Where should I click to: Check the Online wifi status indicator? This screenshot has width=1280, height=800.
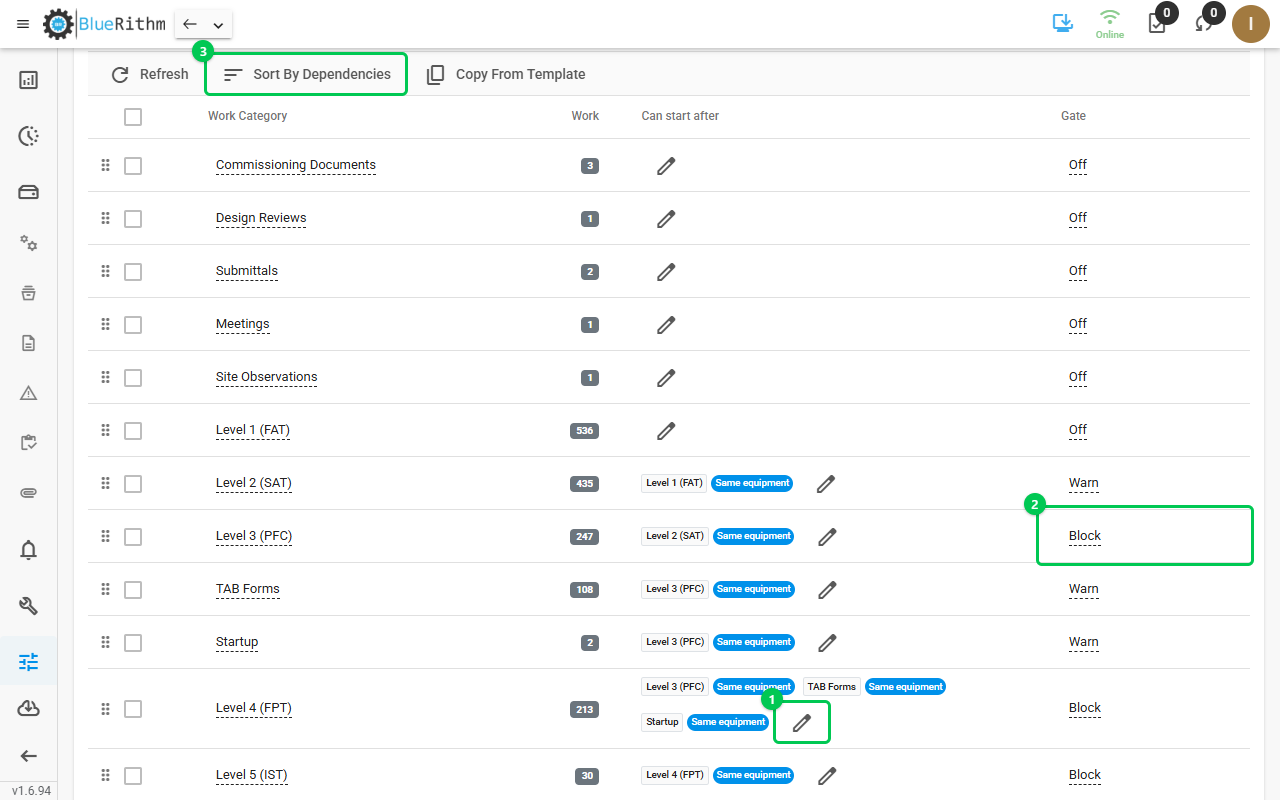click(x=1109, y=24)
